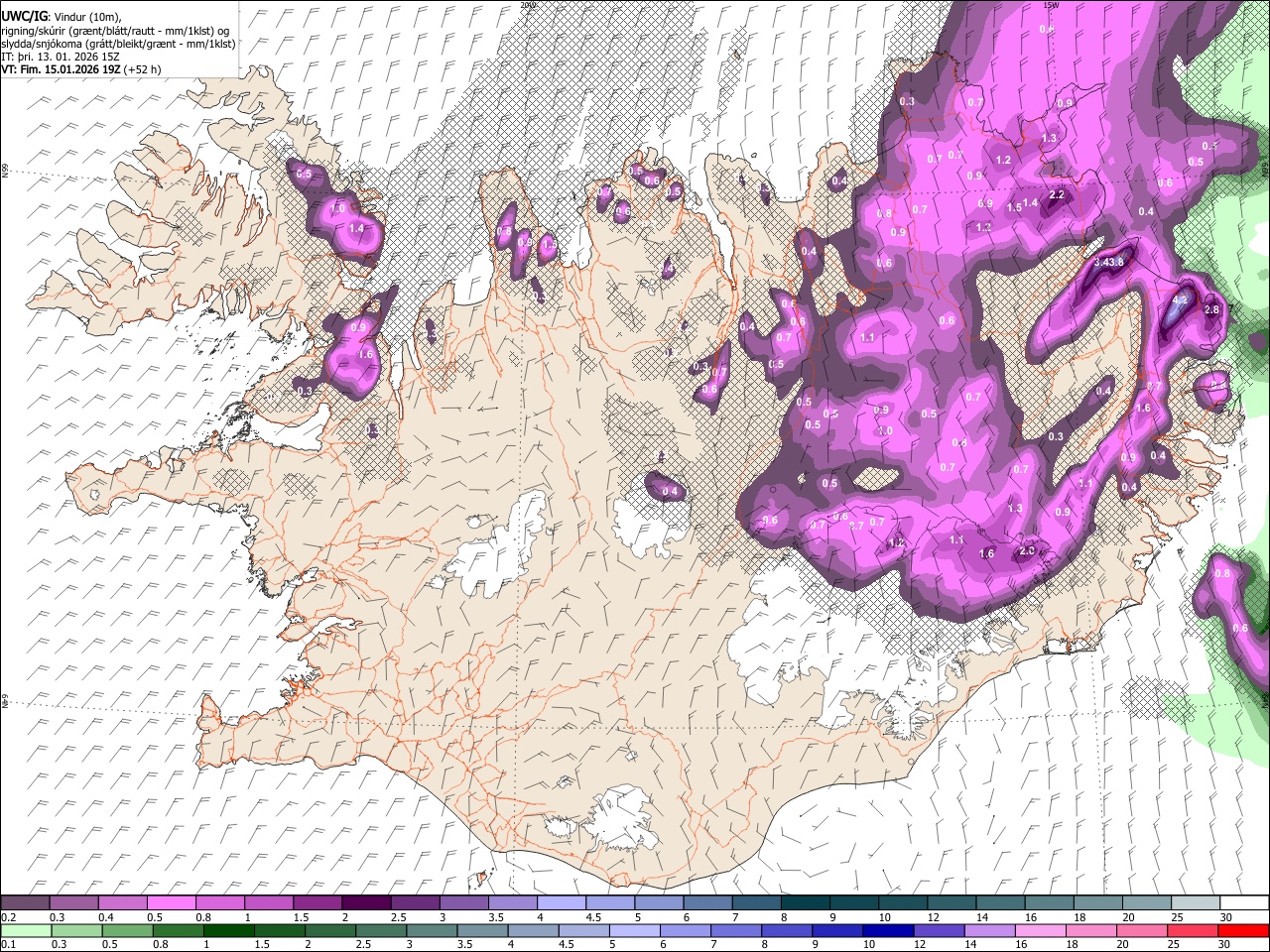
Task: Click the rain legend swatch starting at 3
Action: coord(432,930)
